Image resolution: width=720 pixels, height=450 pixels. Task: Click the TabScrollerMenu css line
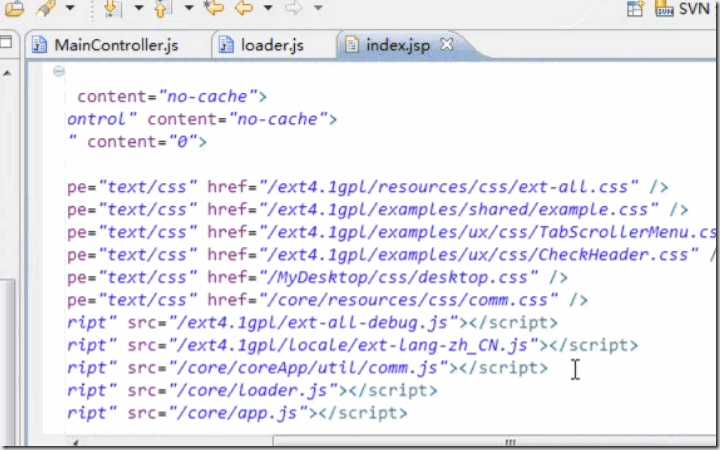(x=393, y=232)
